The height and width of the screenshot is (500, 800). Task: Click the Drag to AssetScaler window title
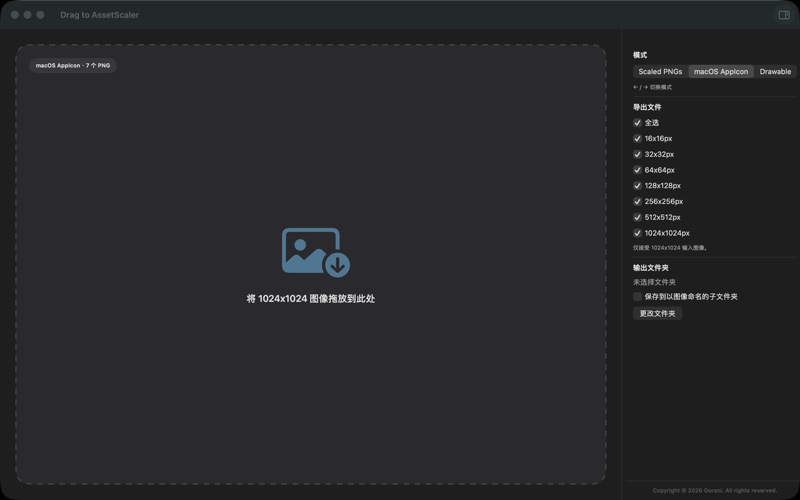pos(99,15)
